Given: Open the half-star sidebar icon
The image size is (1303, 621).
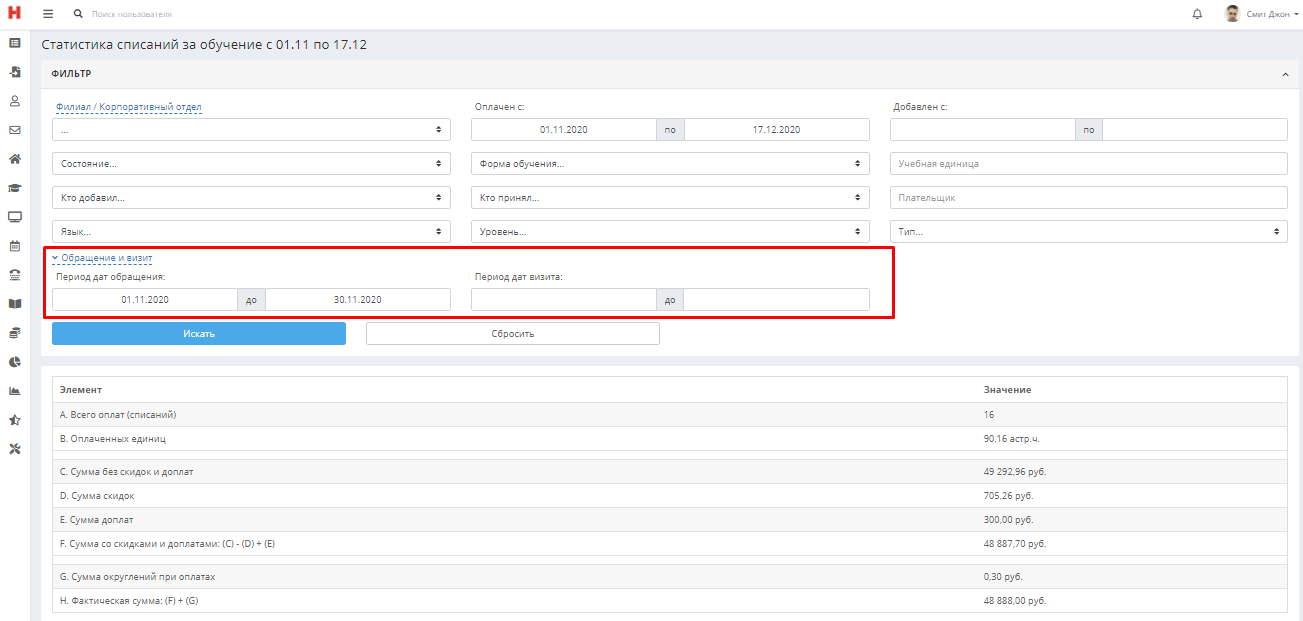Looking at the screenshot, I should pos(15,420).
